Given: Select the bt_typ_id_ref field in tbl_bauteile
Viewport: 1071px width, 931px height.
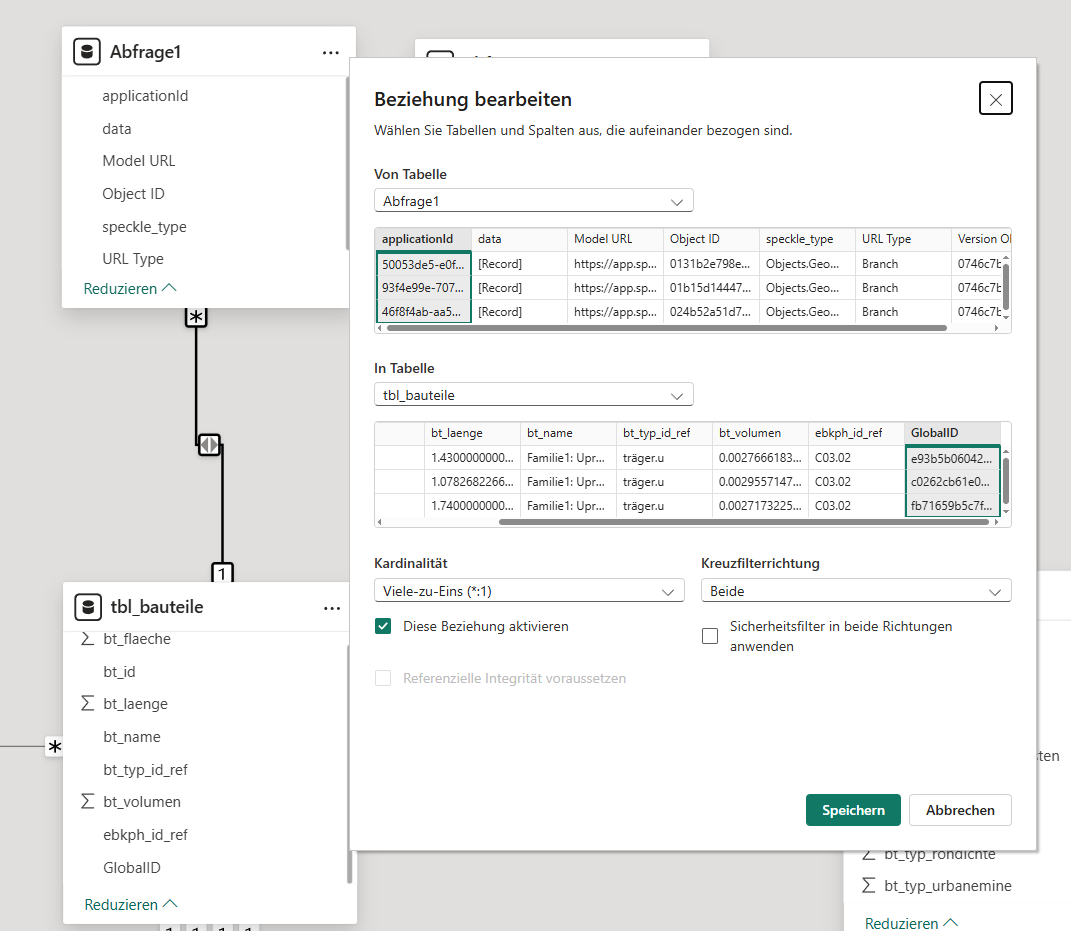Looking at the screenshot, I should pos(145,769).
